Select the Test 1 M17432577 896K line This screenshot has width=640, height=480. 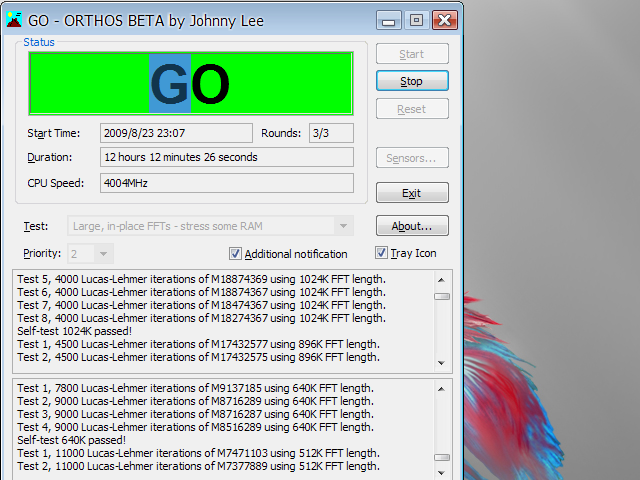pos(198,344)
